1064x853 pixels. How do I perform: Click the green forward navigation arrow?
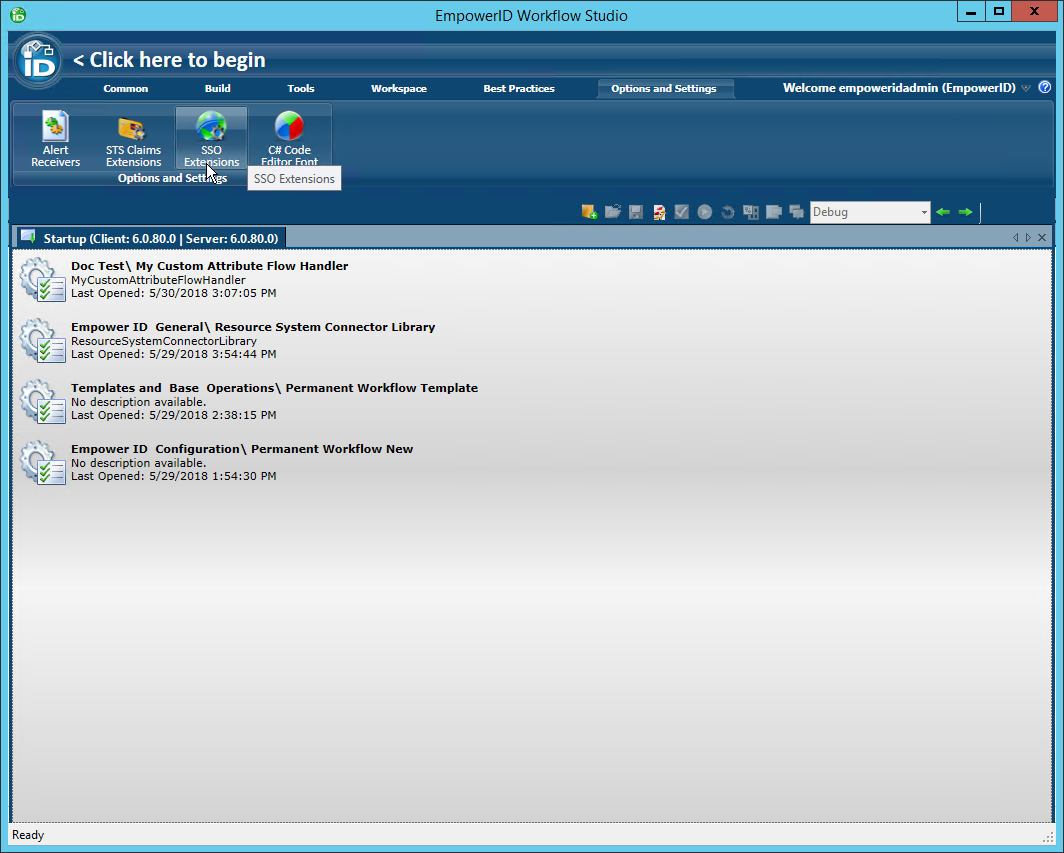(x=964, y=211)
